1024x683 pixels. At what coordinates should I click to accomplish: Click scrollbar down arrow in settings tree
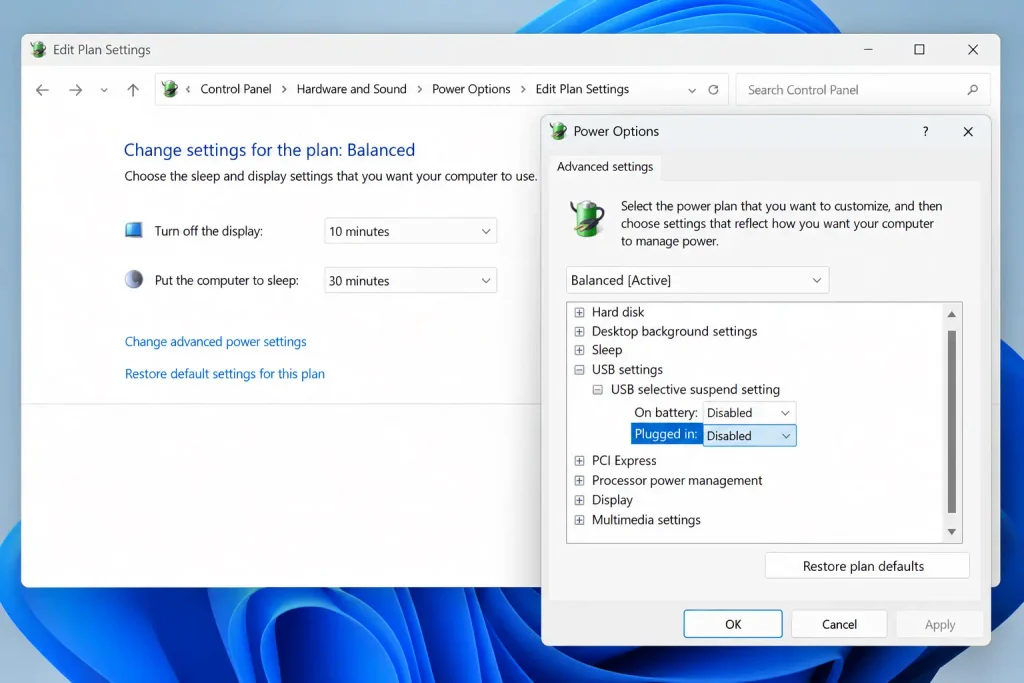coord(952,532)
